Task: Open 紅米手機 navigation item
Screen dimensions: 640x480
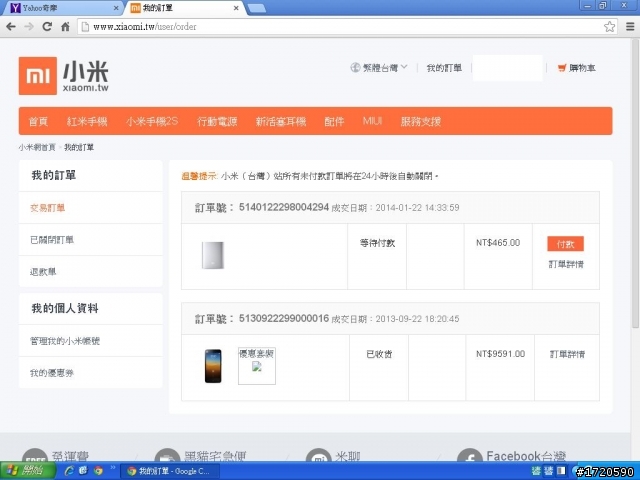Action: (x=87, y=121)
